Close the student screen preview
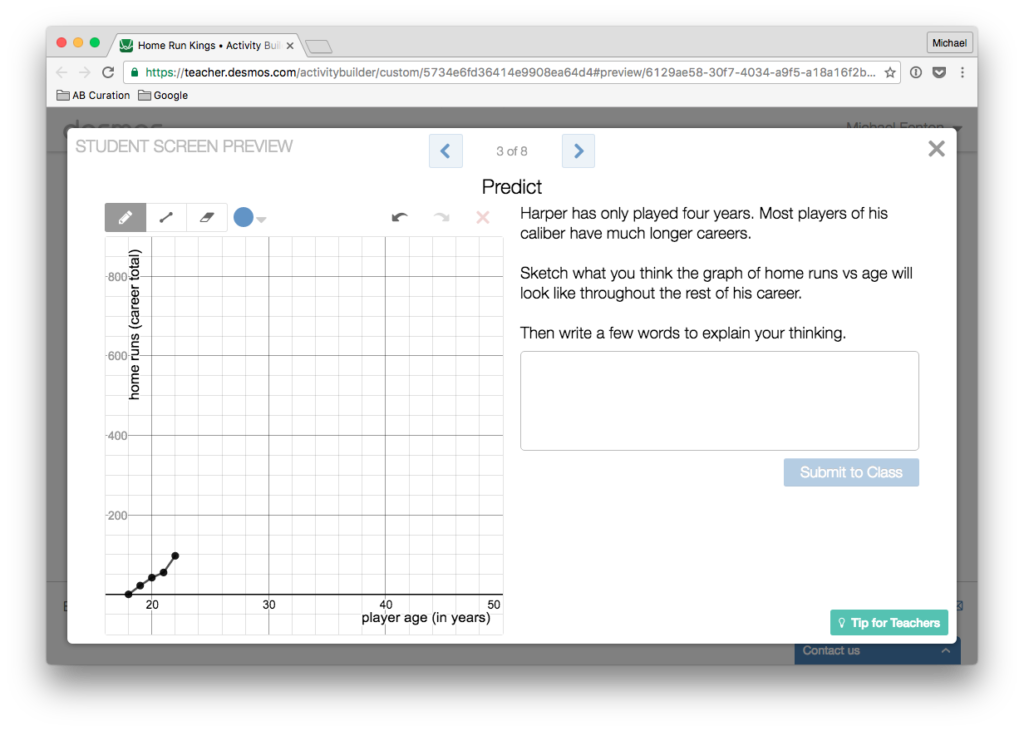The height and width of the screenshot is (731, 1024). tap(936, 149)
